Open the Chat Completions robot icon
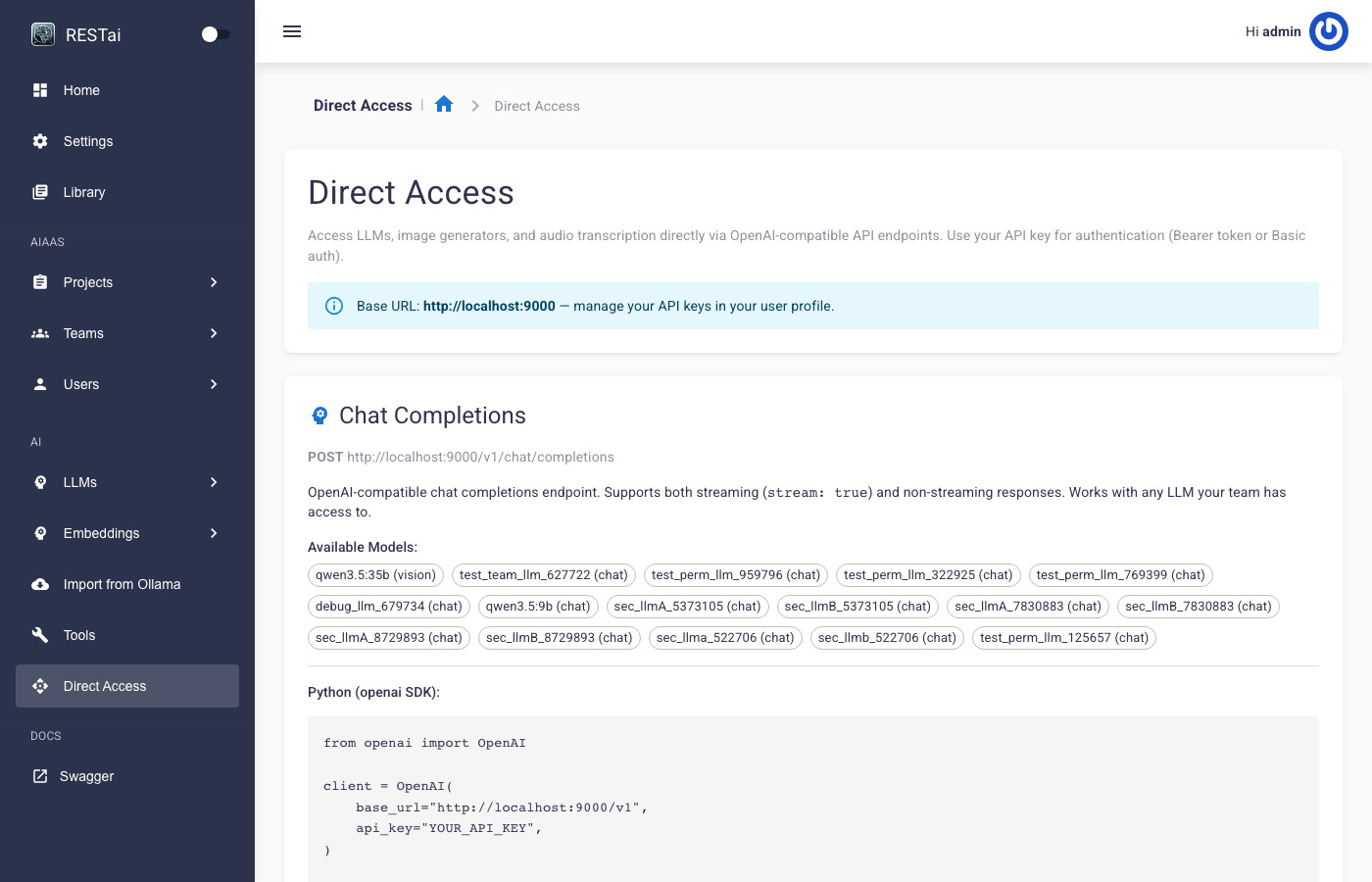The width and height of the screenshot is (1372, 882). (x=319, y=416)
